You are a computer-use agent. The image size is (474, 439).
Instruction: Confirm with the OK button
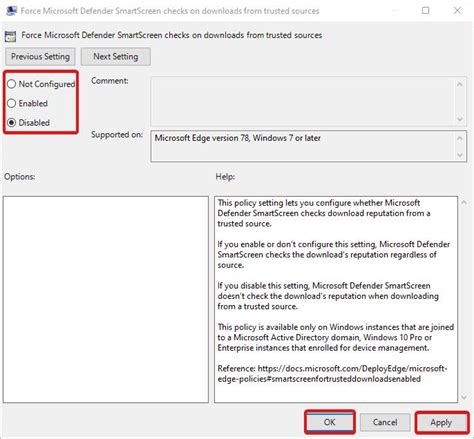[x=329, y=422]
